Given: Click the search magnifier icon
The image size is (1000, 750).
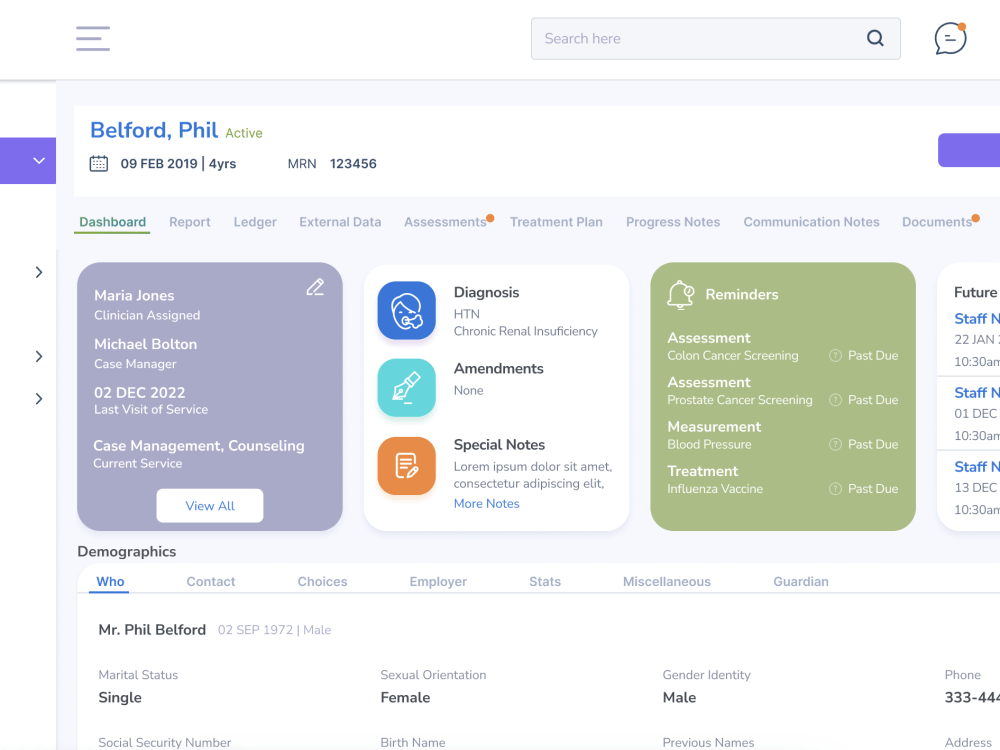Looking at the screenshot, I should pyautogui.click(x=875, y=38).
